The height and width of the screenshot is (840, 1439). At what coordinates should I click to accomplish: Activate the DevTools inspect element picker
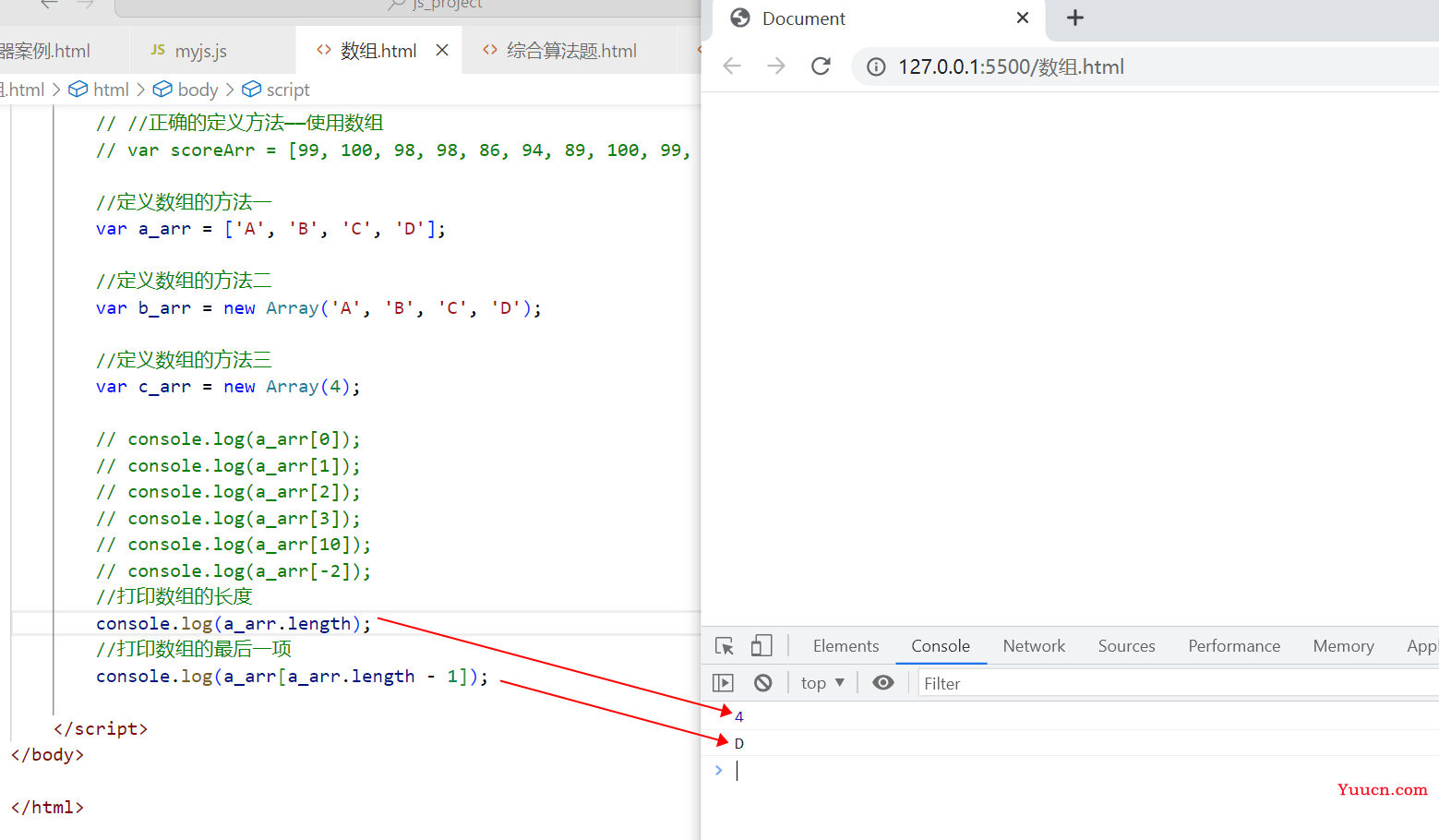click(725, 646)
